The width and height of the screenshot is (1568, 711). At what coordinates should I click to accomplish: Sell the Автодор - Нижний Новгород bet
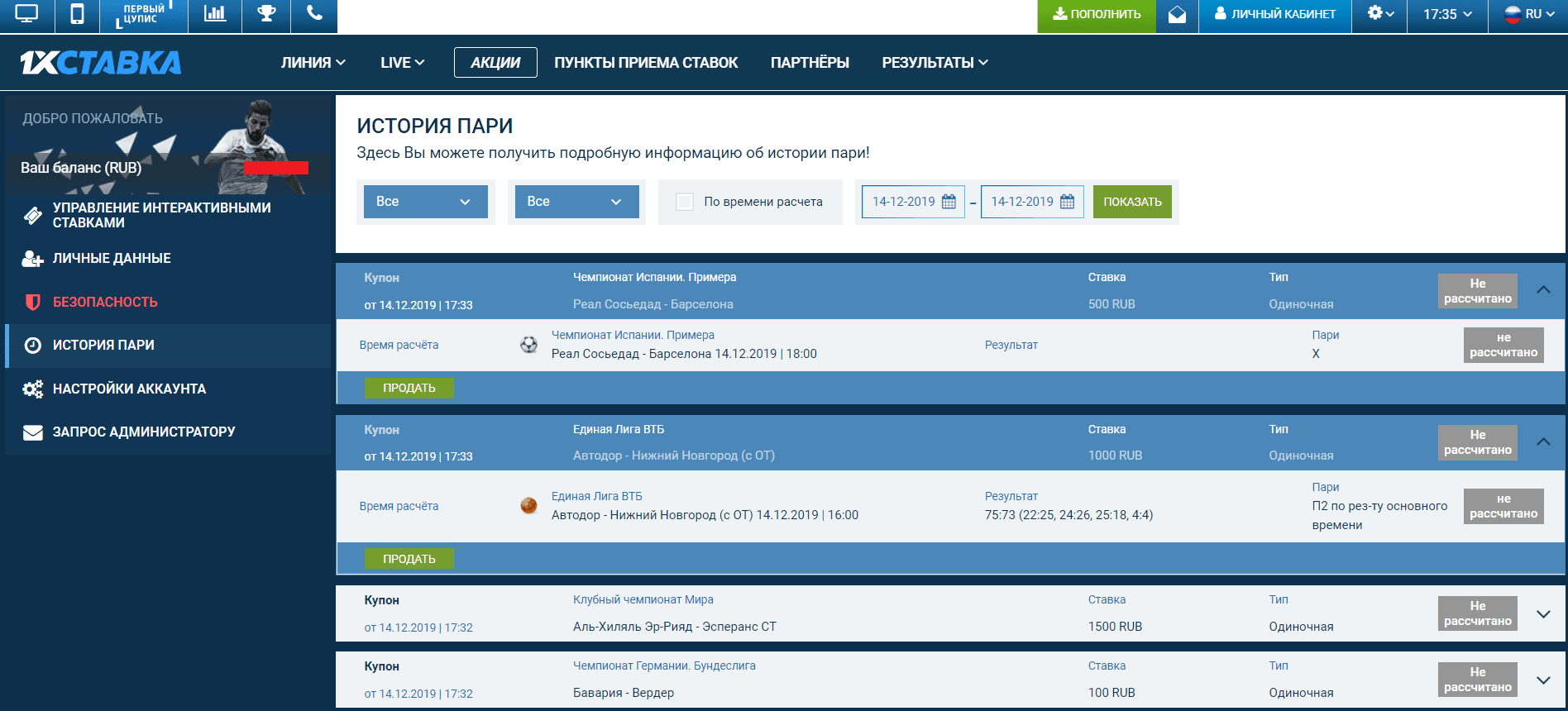[x=409, y=559]
